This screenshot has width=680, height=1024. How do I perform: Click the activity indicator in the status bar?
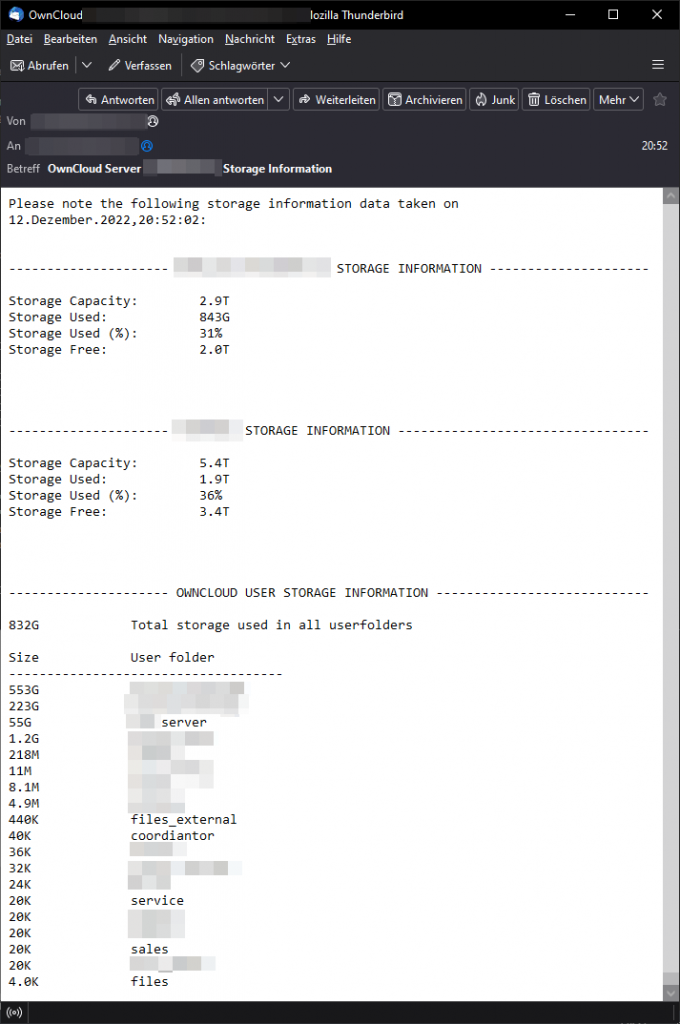14,1012
